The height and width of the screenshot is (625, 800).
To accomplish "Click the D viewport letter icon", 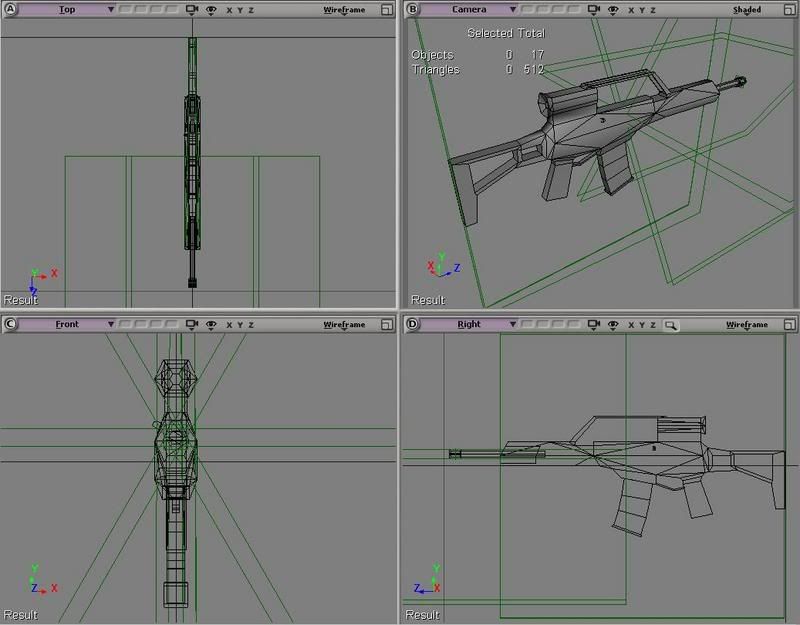I will 412,324.
